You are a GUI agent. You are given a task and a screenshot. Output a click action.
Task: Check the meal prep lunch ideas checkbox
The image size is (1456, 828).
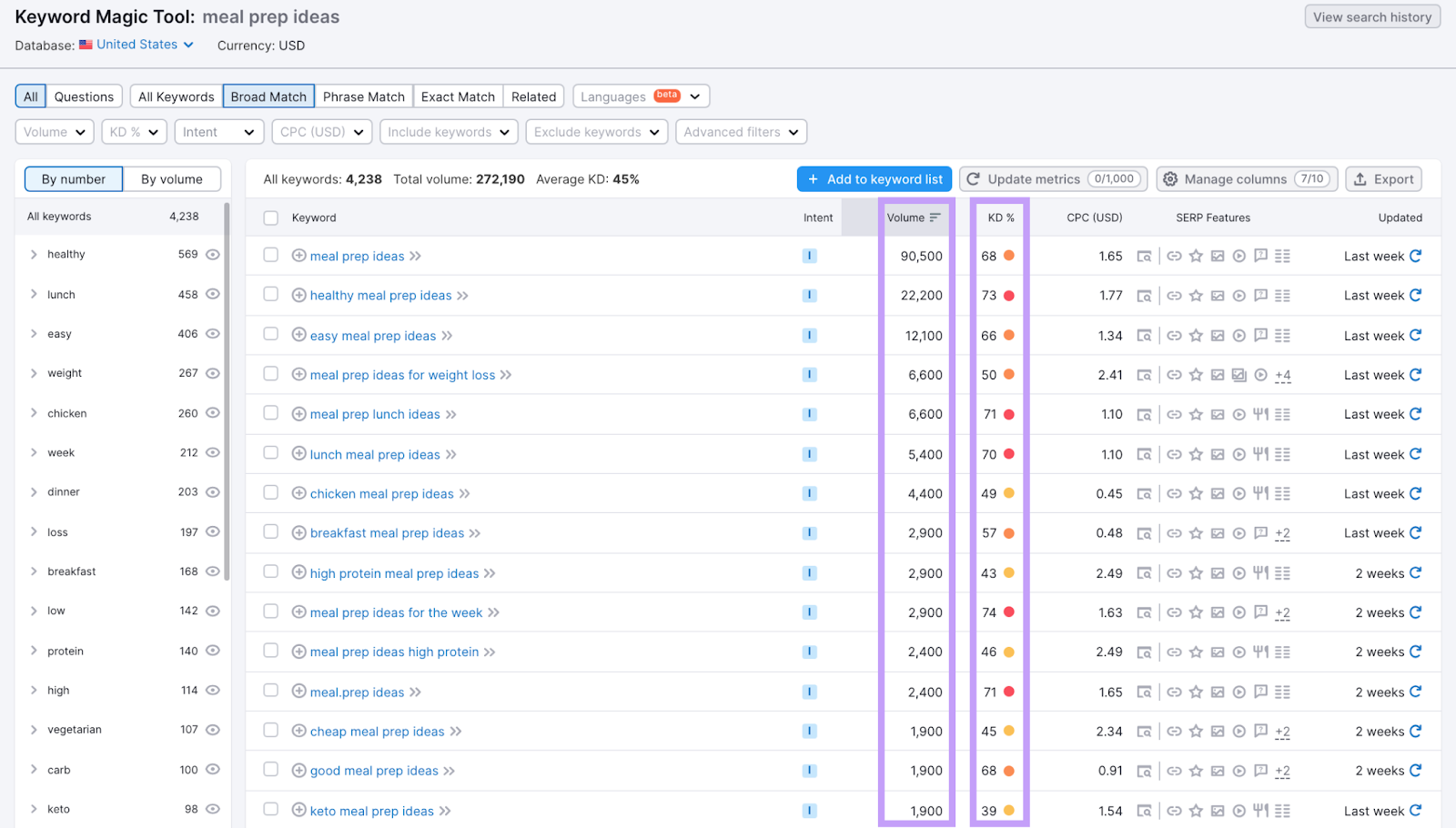[270, 413]
